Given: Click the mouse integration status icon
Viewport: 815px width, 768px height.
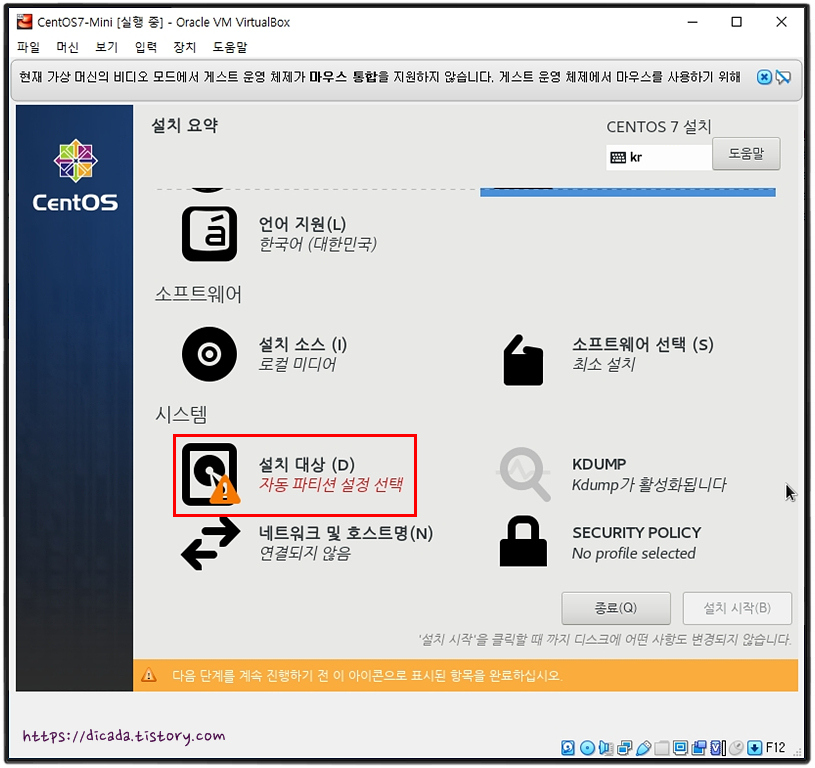Looking at the screenshot, I should pyautogui.click(x=736, y=748).
